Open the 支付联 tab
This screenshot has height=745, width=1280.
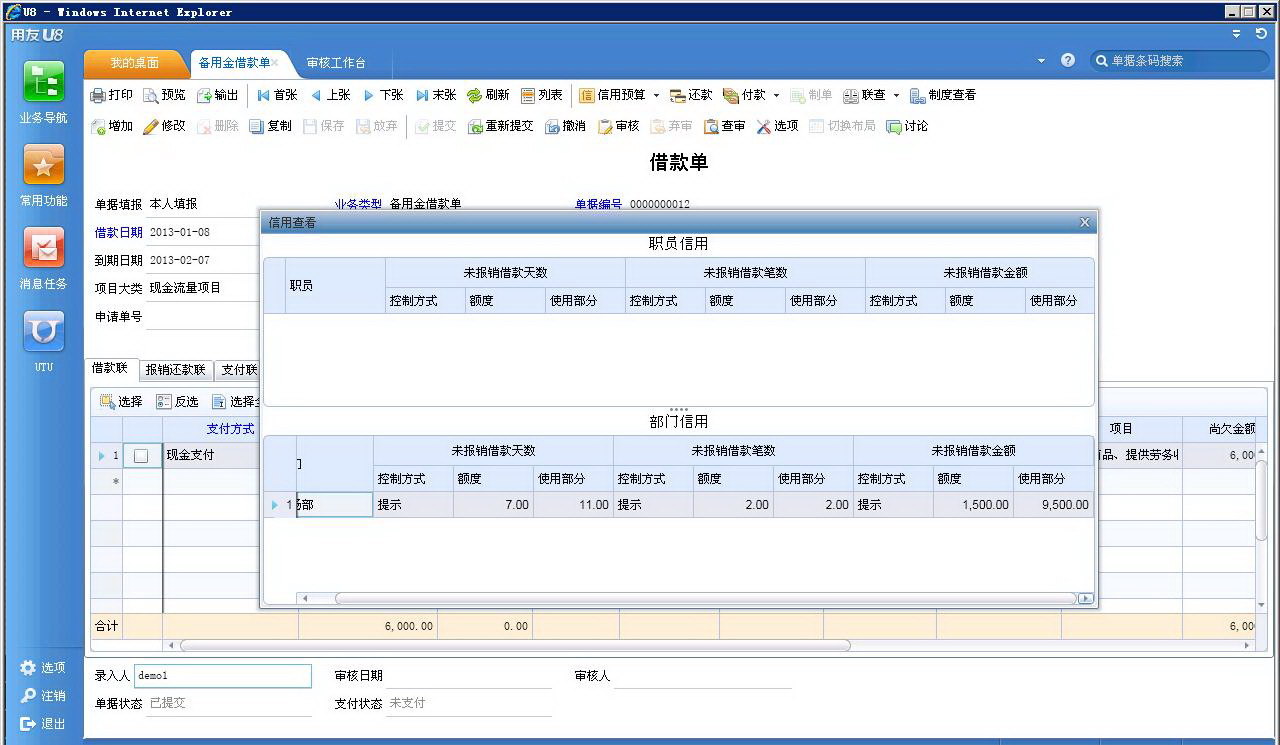pyautogui.click(x=239, y=370)
